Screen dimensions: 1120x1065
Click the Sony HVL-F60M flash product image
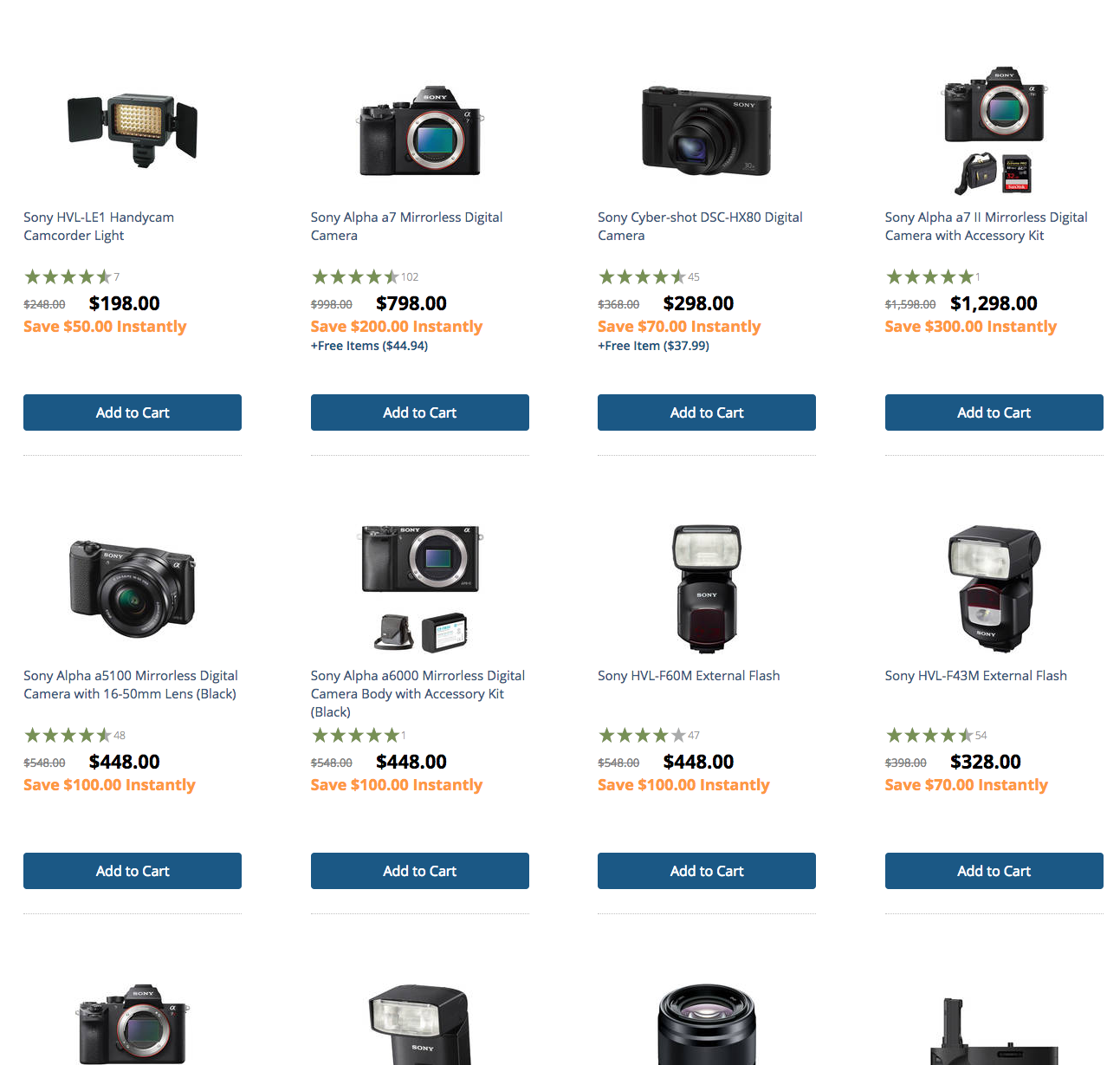(x=707, y=588)
